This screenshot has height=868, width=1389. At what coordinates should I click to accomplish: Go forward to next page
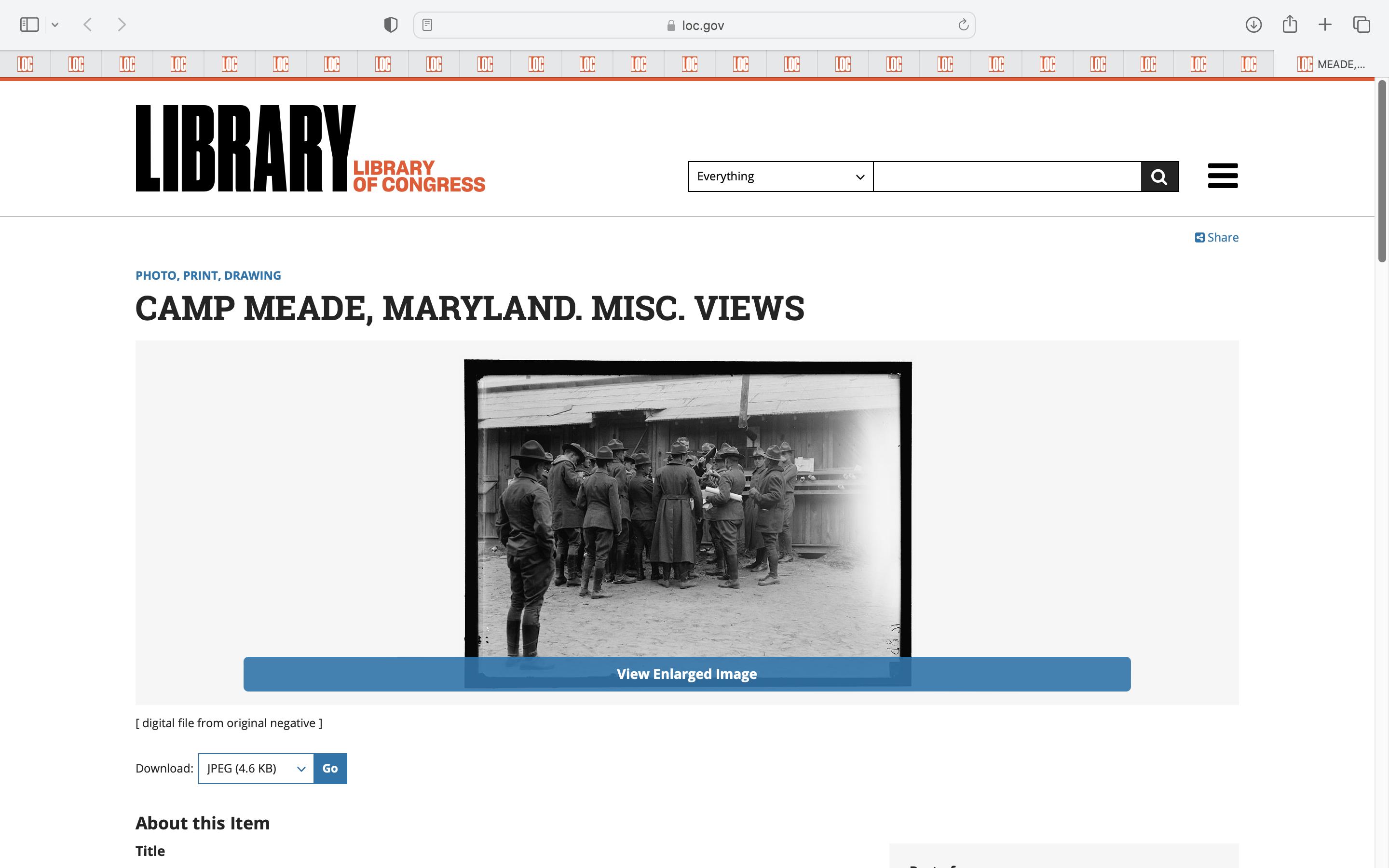[122, 25]
